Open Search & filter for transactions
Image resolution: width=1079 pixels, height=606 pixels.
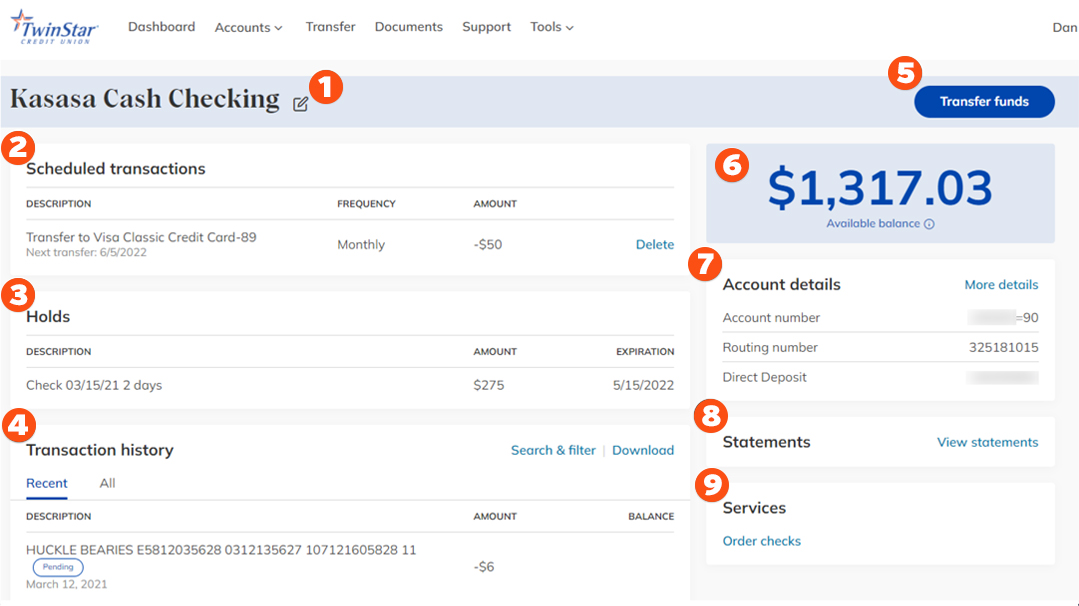(553, 450)
